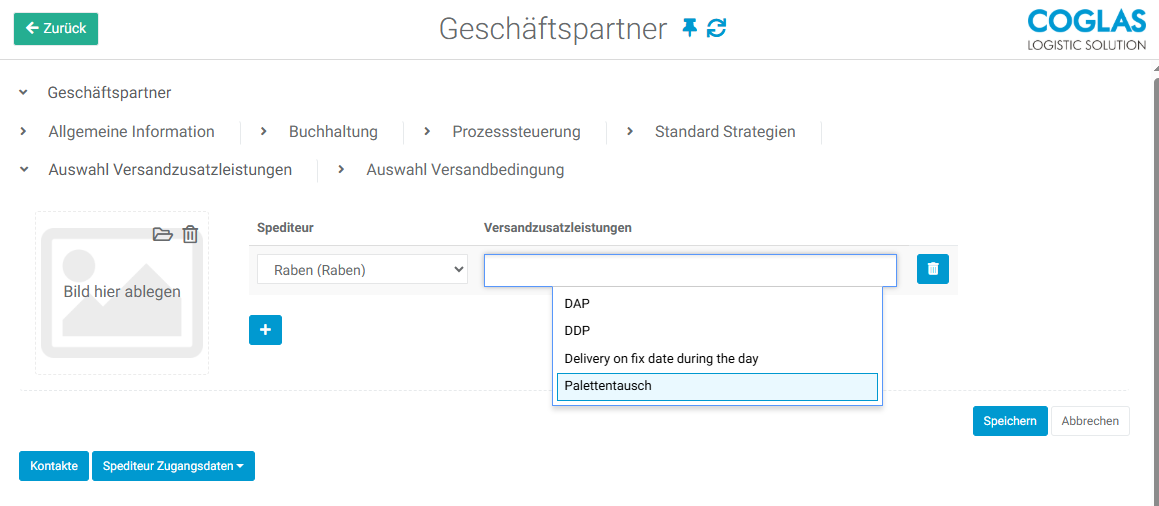This screenshot has height=506, width=1159.
Task: Click the Speichern button
Action: coord(1009,421)
